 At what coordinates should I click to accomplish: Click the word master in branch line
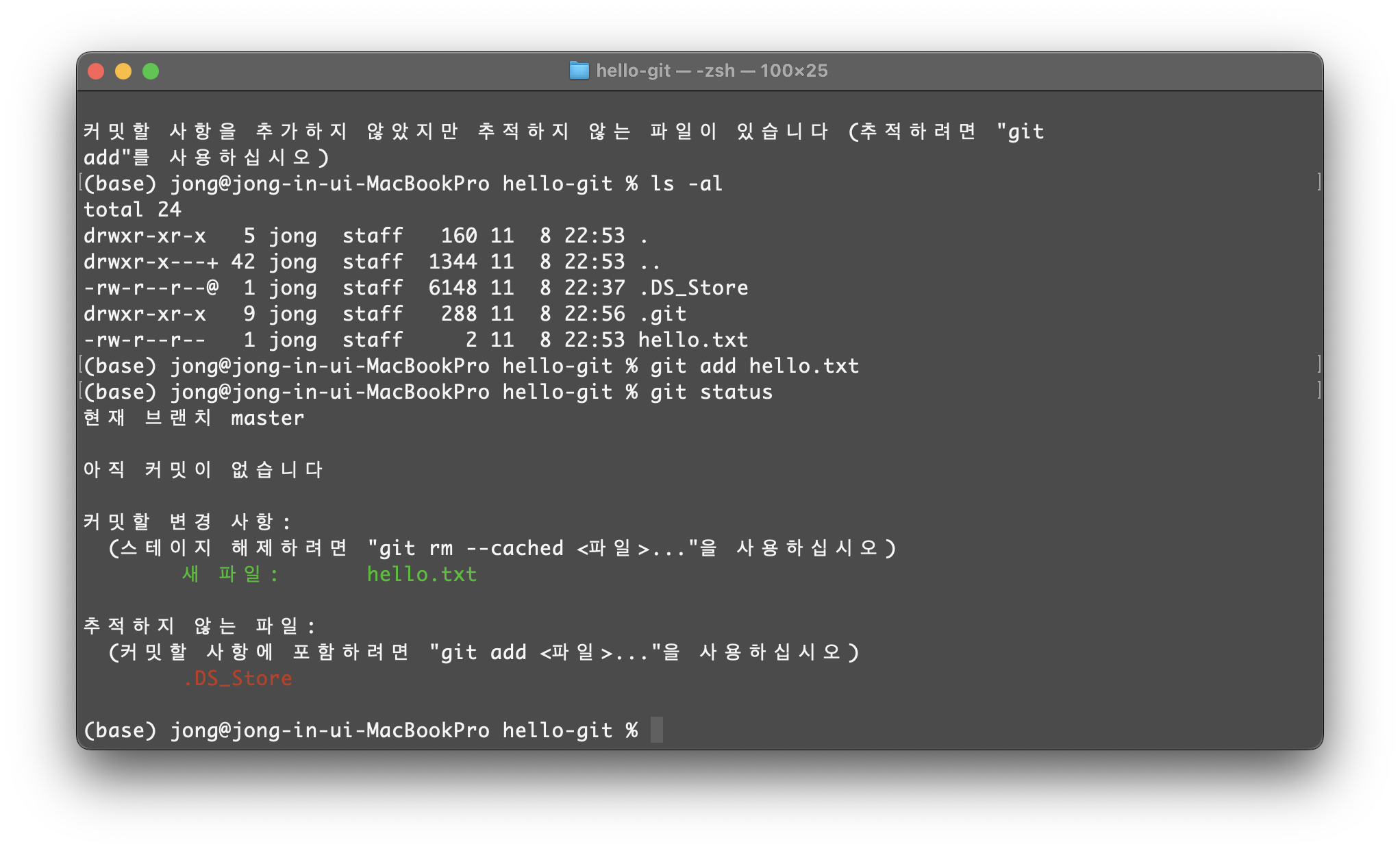tap(267, 418)
